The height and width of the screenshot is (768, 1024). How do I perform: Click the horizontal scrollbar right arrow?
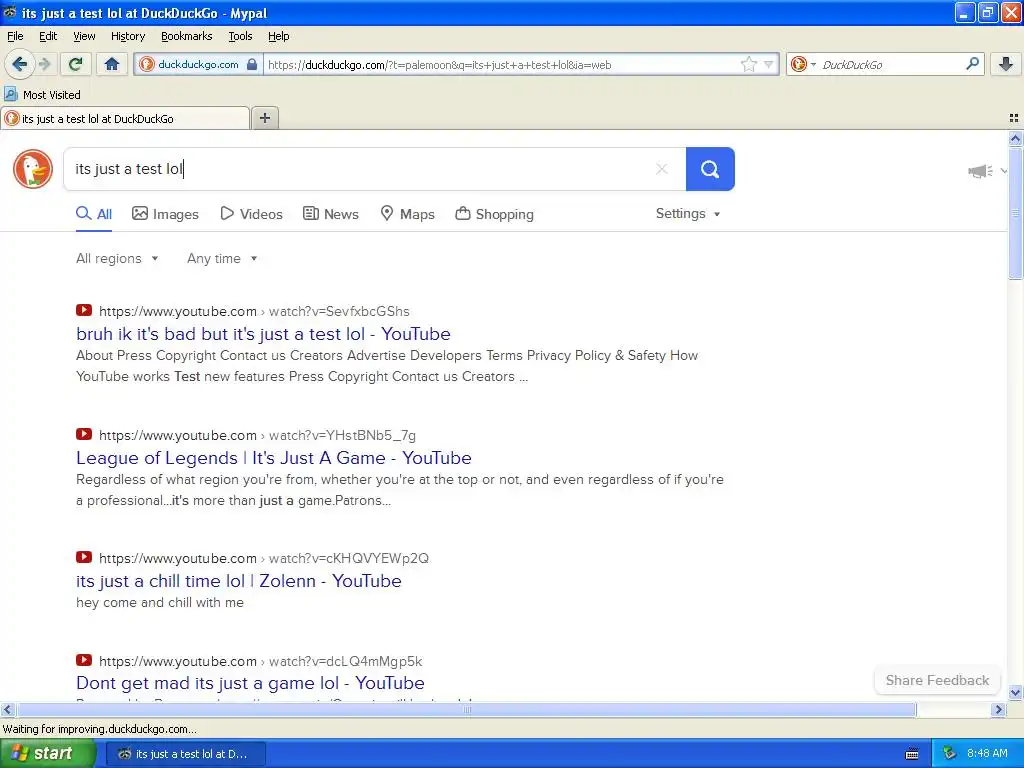[998, 709]
